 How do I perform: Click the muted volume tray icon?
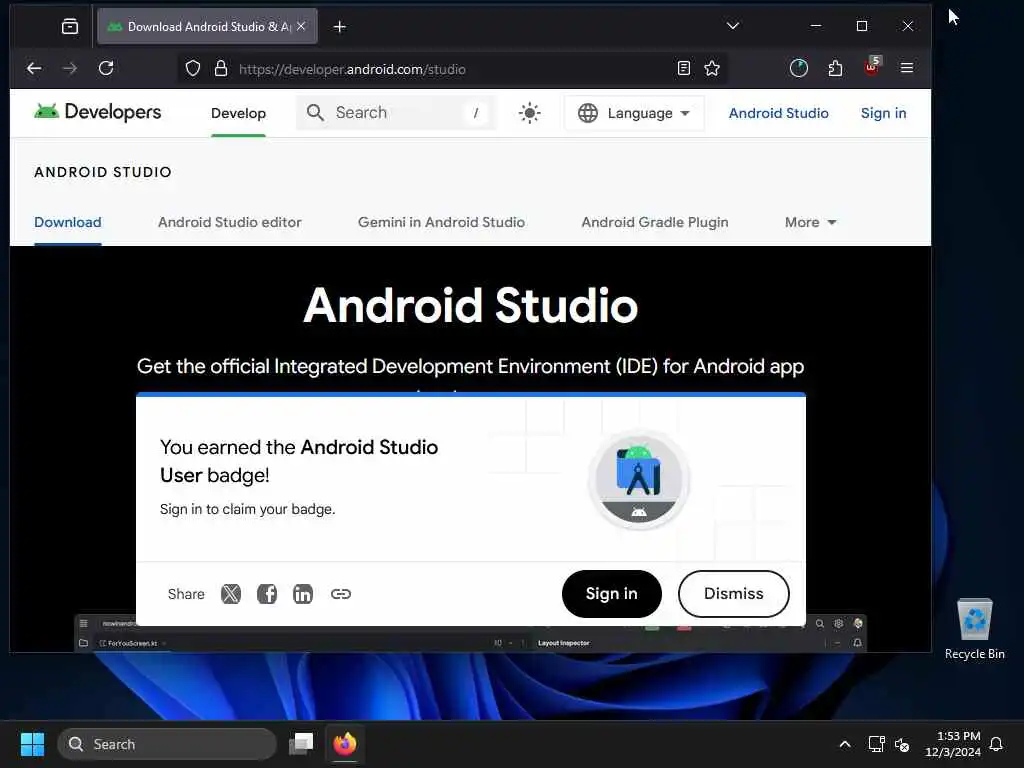tap(902, 744)
